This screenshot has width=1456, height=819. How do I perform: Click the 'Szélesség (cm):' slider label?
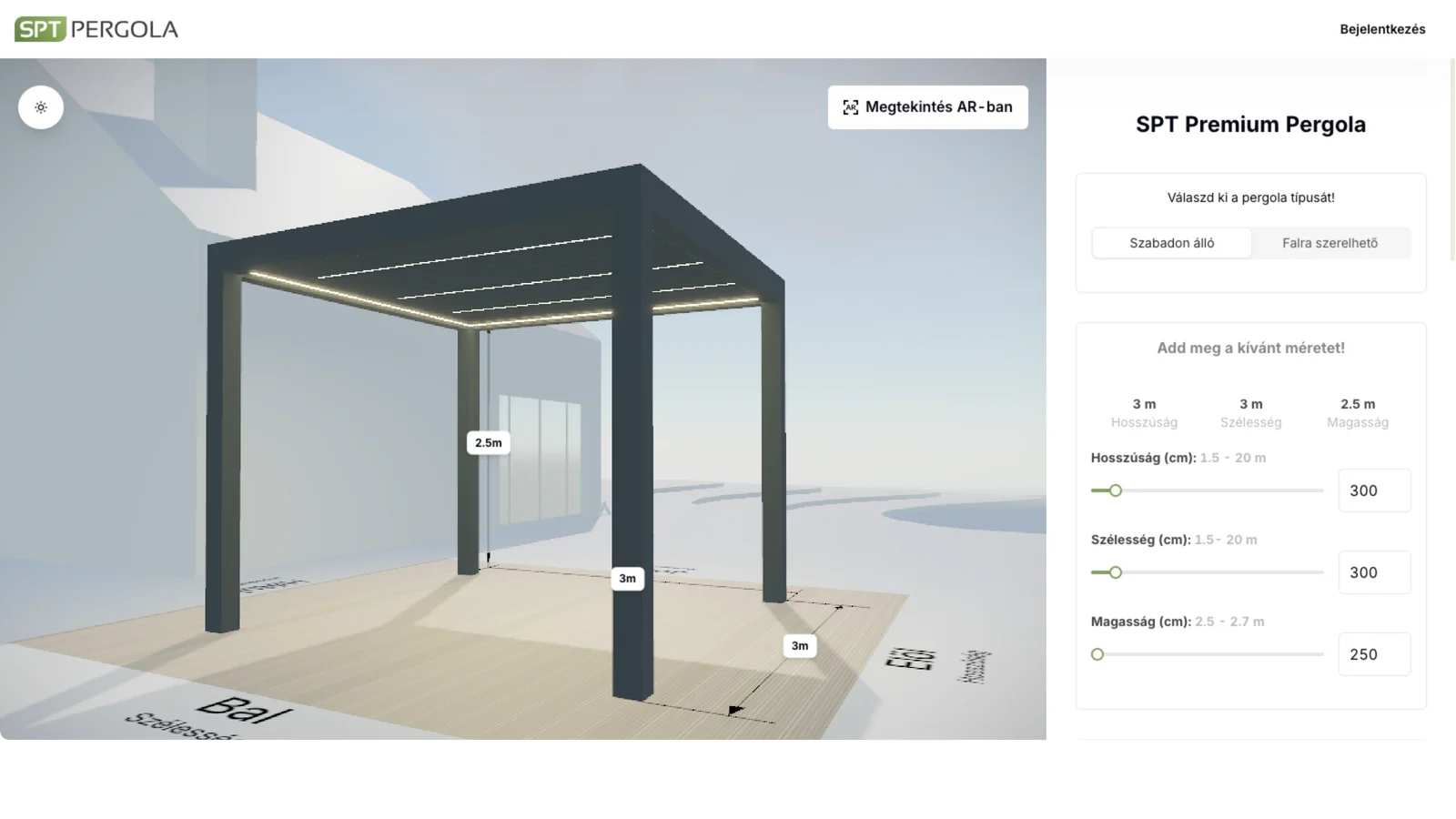(1140, 540)
